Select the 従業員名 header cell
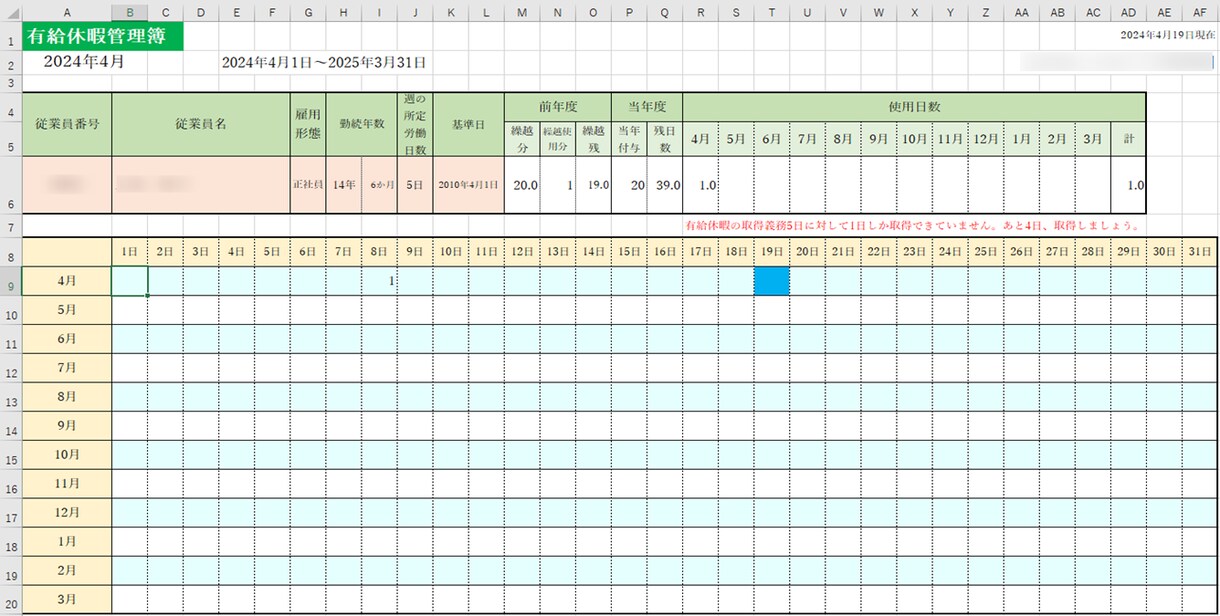 [x=201, y=125]
